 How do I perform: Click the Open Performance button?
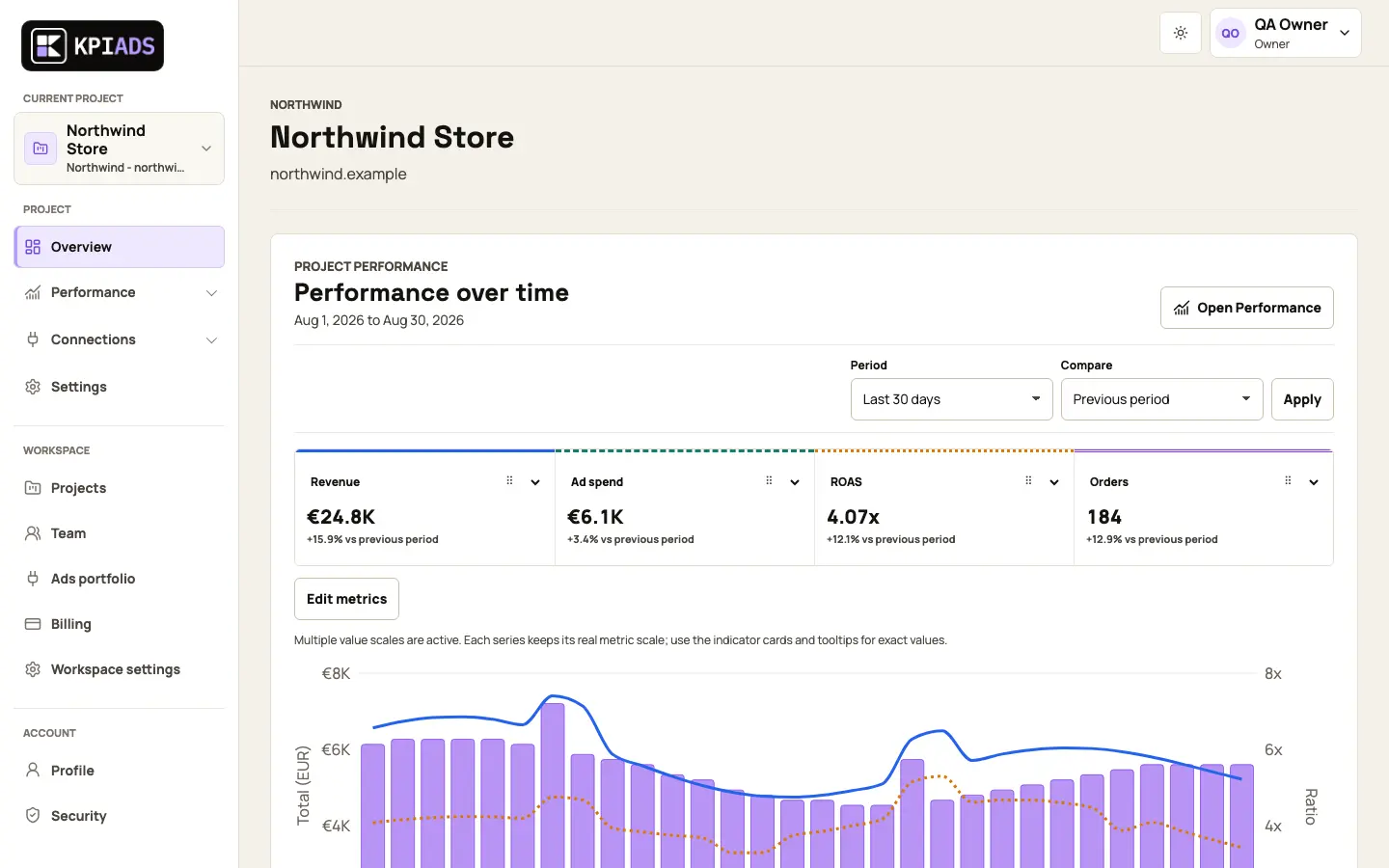(1246, 308)
